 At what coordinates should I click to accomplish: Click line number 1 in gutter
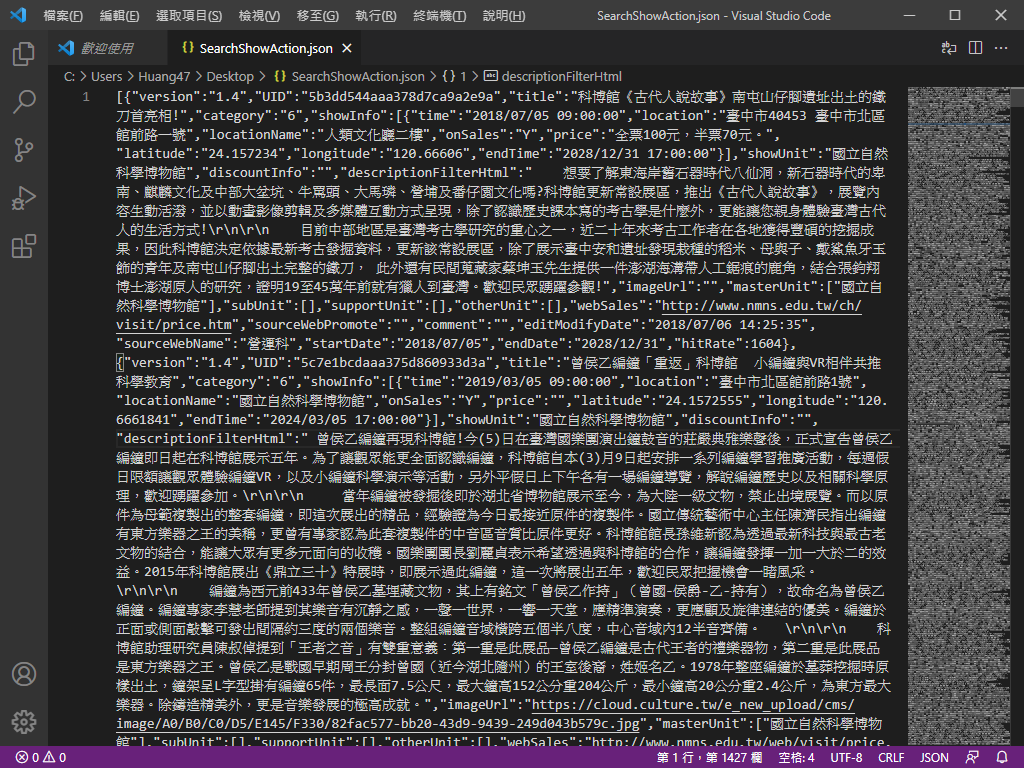[x=86, y=97]
